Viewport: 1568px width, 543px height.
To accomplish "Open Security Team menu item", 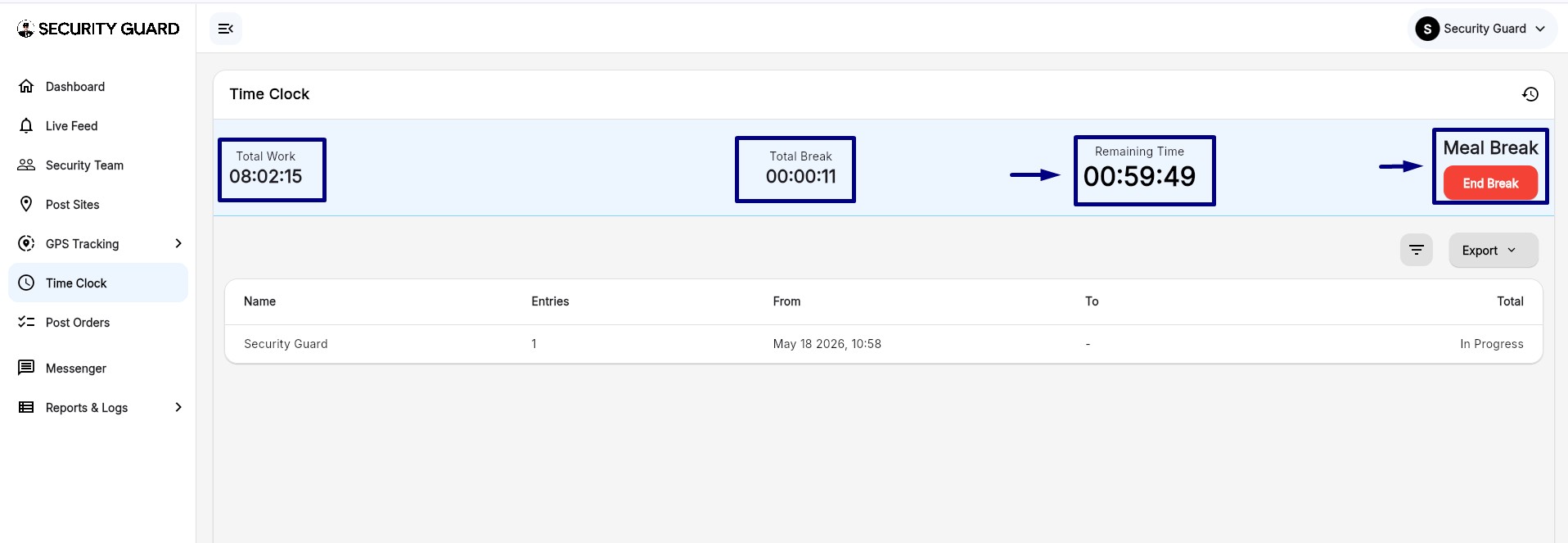I will point(98,165).
